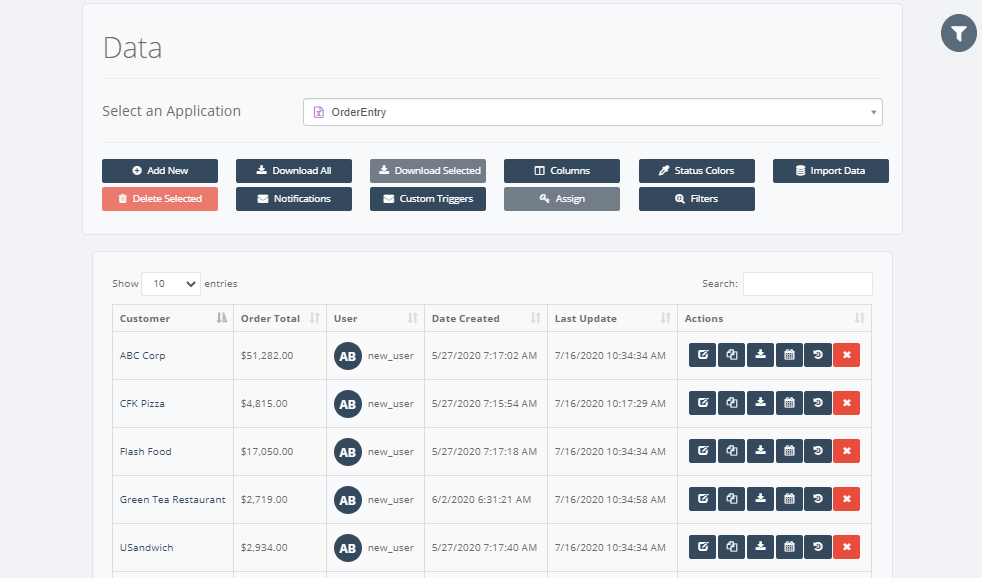Click Download All button
982x578 pixels.
[x=294, y=170]
